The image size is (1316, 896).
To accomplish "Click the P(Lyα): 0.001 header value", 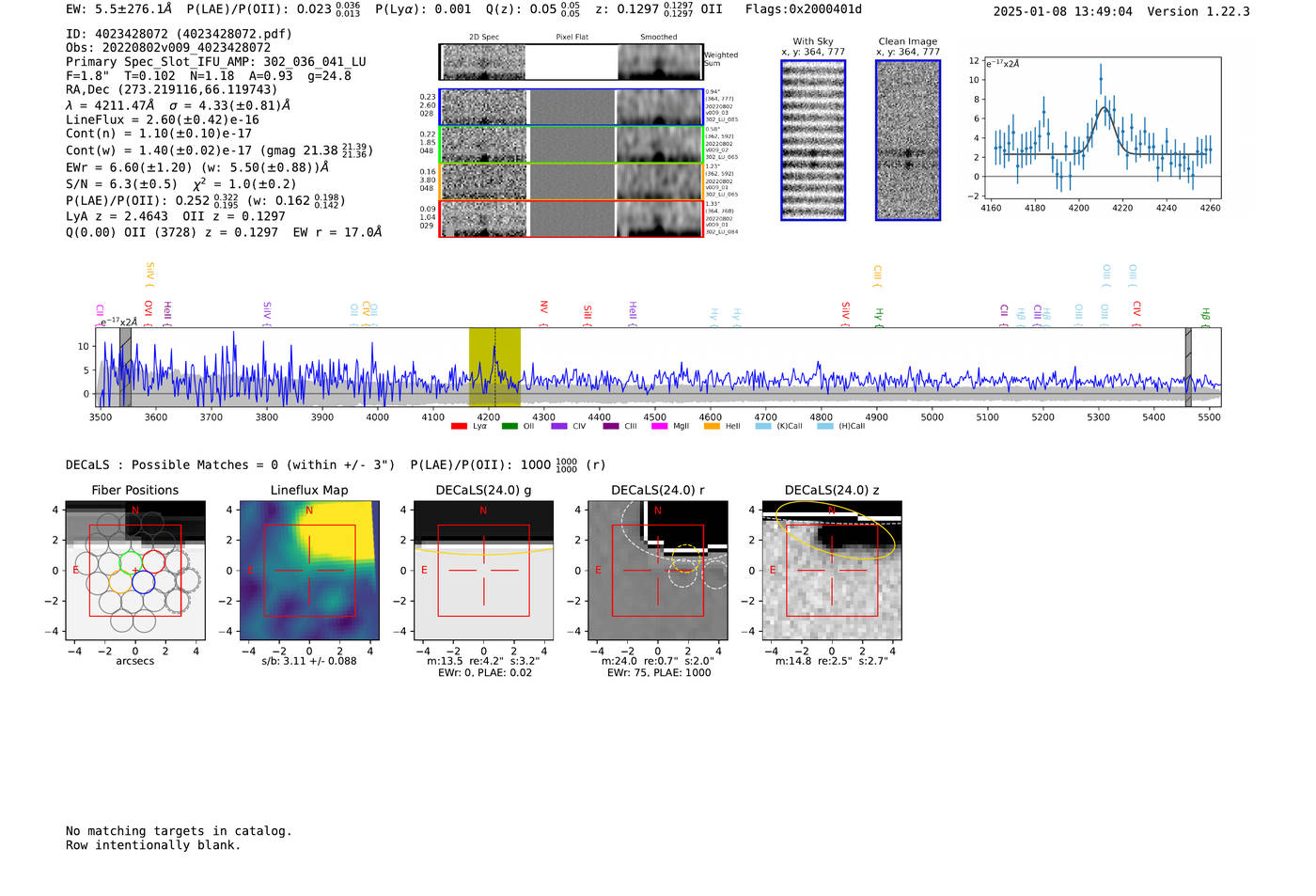I will pyautogui.click(x=423, y=9).
